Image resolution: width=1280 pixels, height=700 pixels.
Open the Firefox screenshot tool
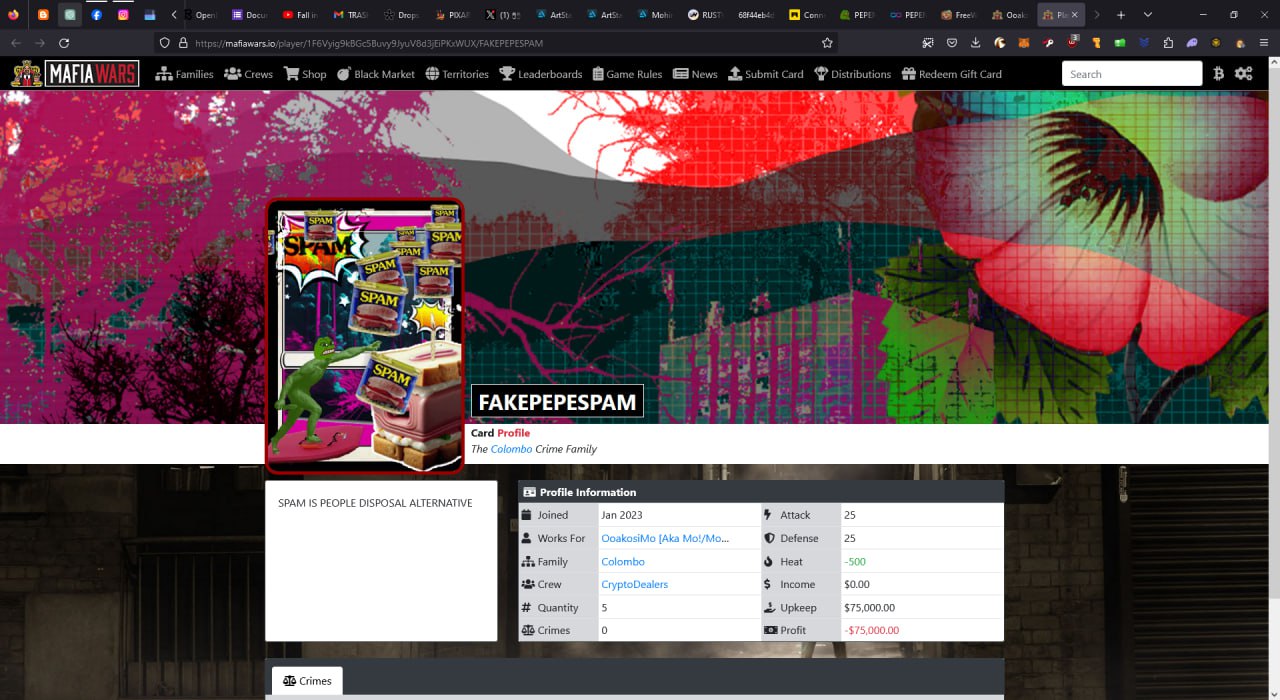(928, 43)
